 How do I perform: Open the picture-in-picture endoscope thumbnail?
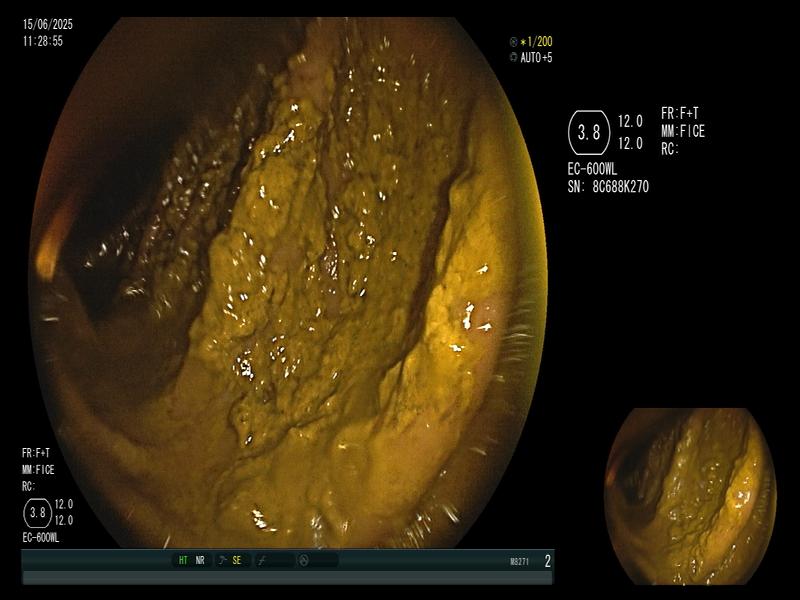pyautogui.click(x=690, y=496)
